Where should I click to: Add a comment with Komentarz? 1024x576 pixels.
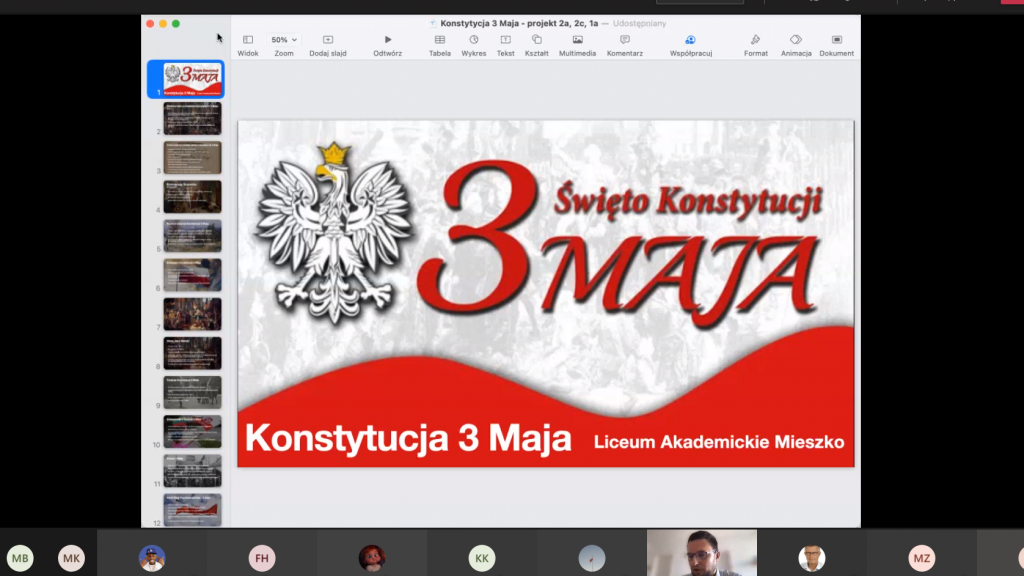(625, 45)
